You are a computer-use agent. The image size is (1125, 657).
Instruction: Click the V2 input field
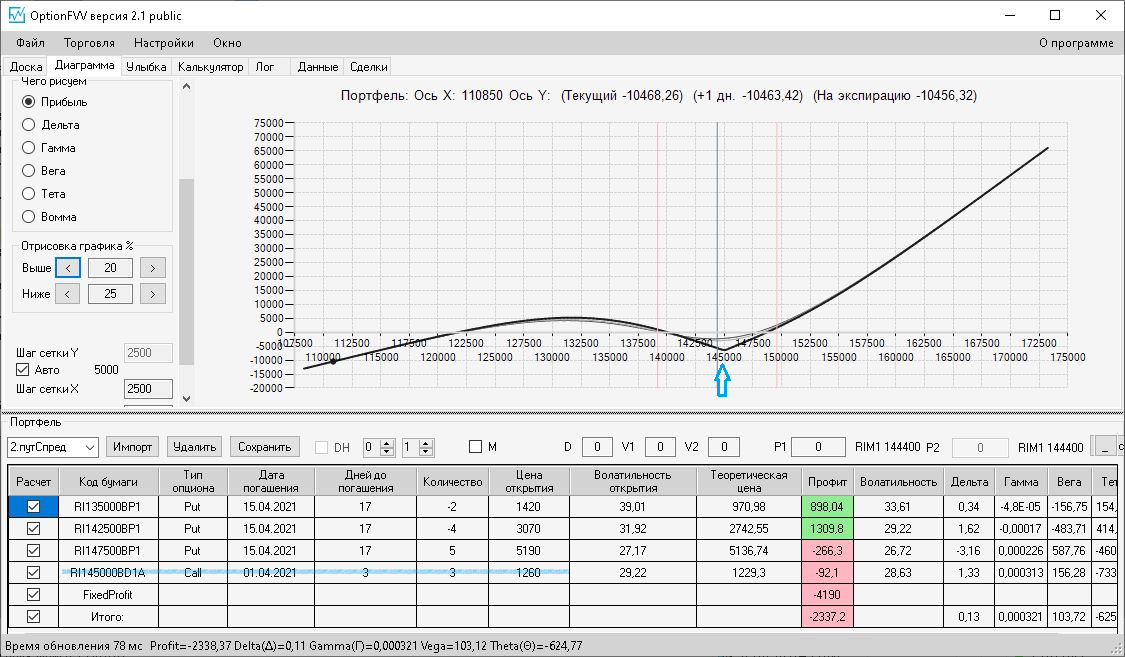pos(724,447)
